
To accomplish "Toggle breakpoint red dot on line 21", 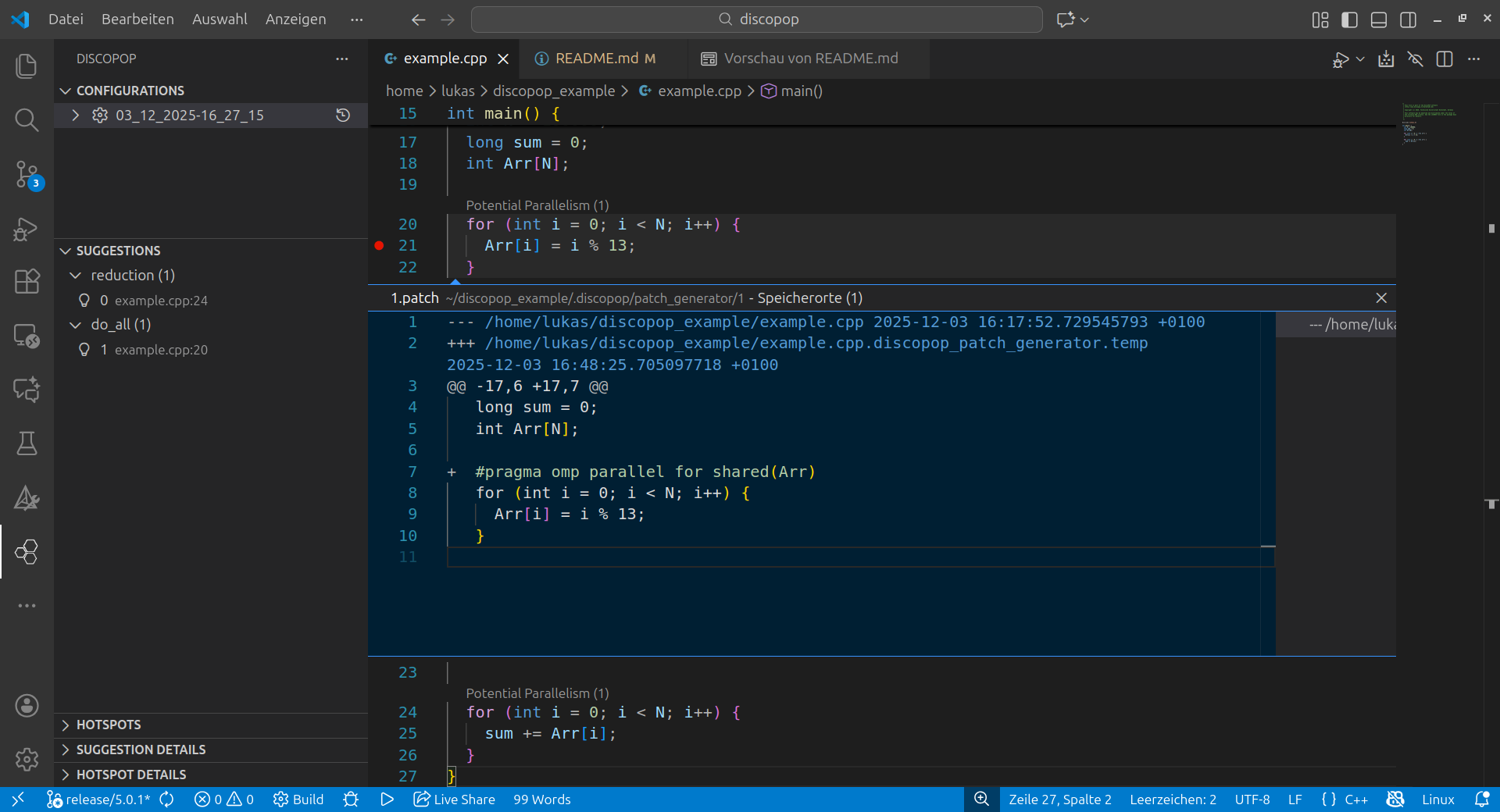I will click(x=379, y=245).
